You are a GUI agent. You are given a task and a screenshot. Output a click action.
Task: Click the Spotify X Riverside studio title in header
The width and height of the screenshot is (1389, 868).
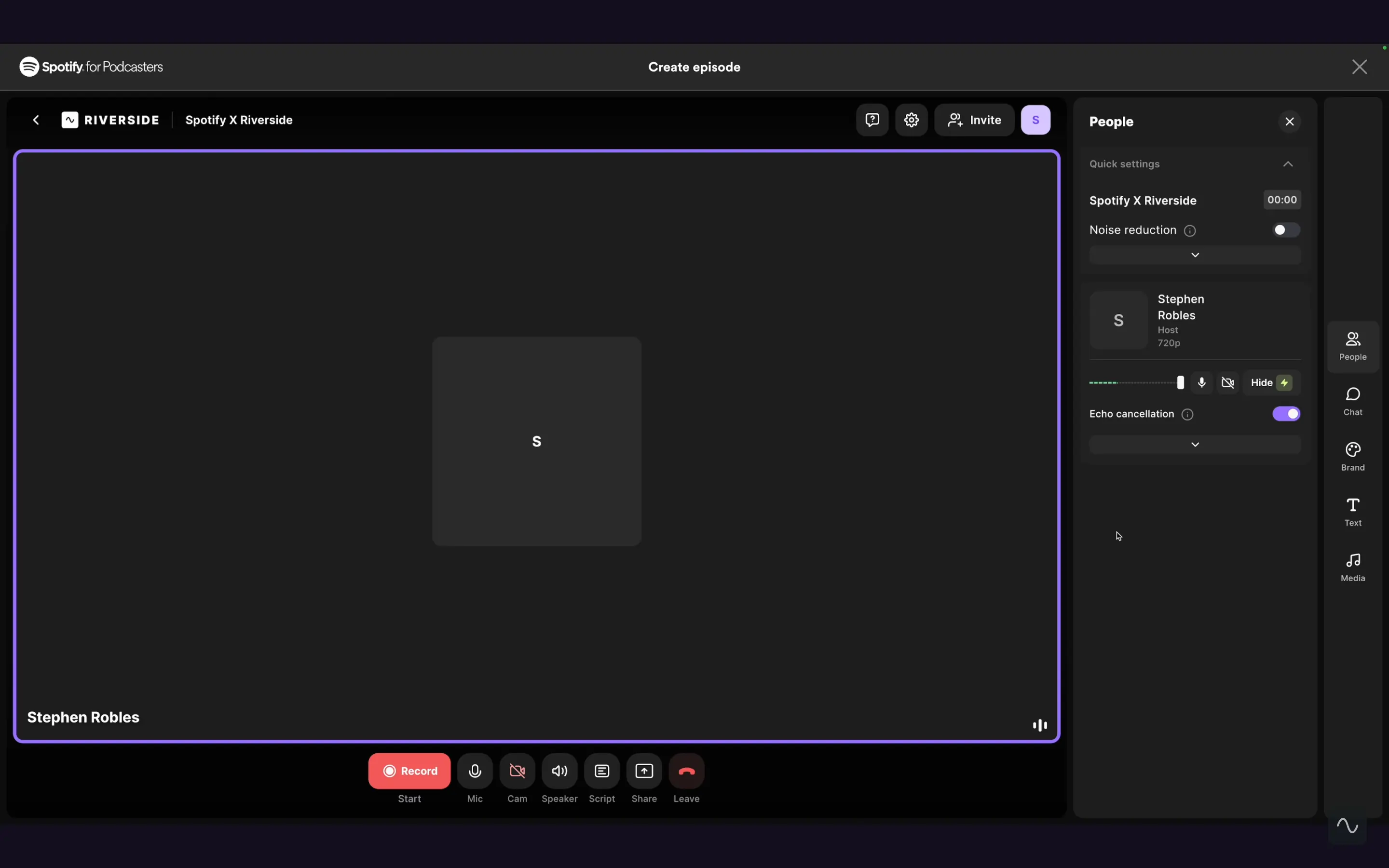[x=239, y=120]
